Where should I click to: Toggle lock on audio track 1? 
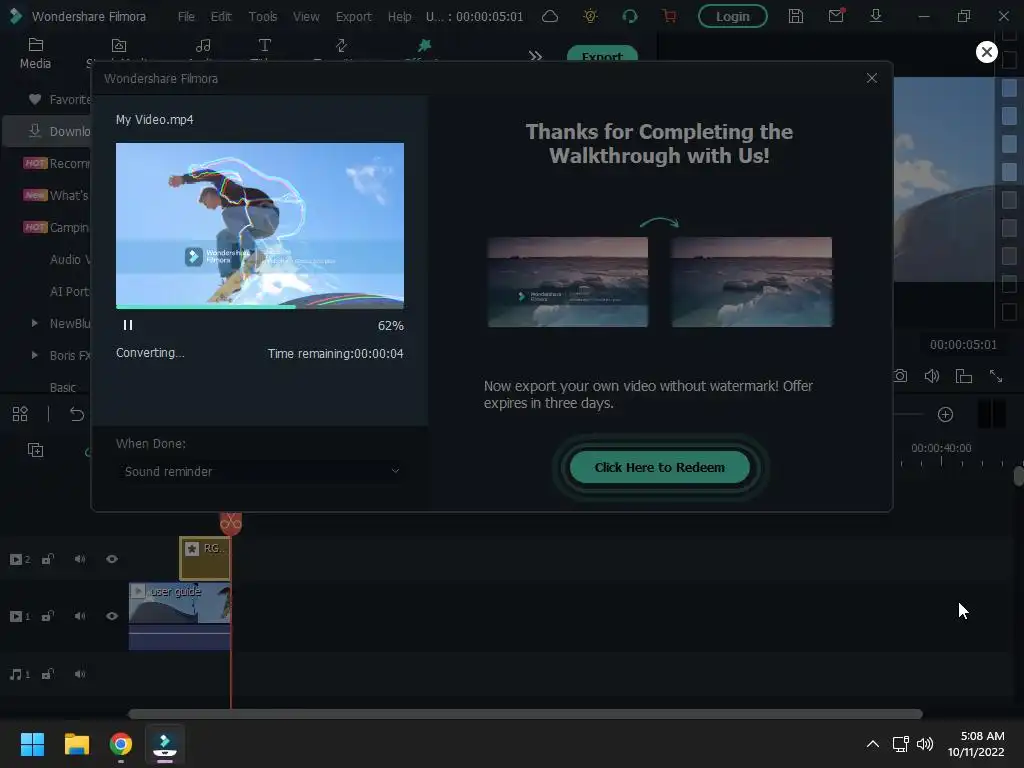[48, 674]
